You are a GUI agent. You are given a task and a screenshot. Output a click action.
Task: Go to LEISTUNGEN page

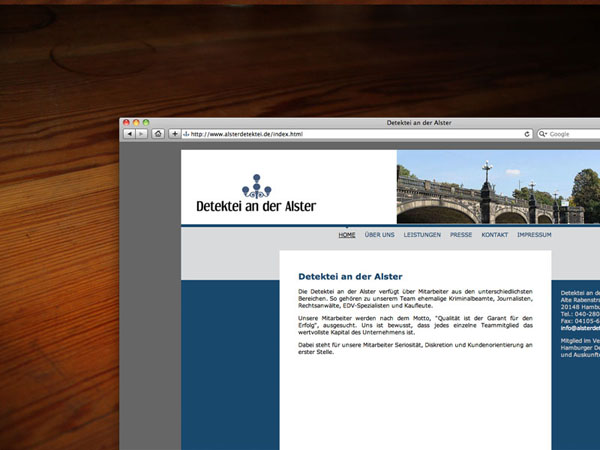point(422,235)
